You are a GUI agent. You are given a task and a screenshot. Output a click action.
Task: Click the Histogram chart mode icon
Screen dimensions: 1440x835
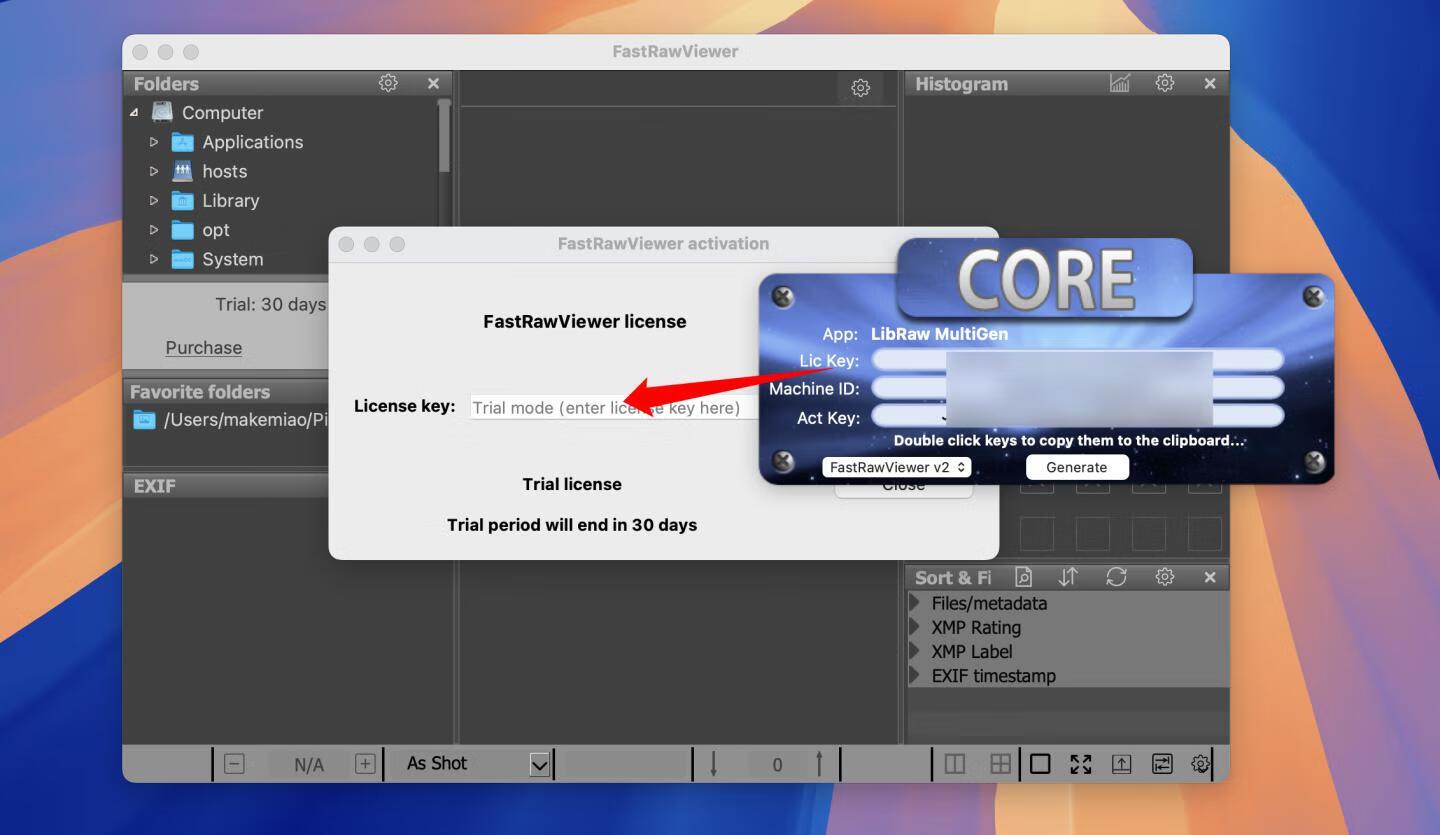click(x=1120, y=83)
